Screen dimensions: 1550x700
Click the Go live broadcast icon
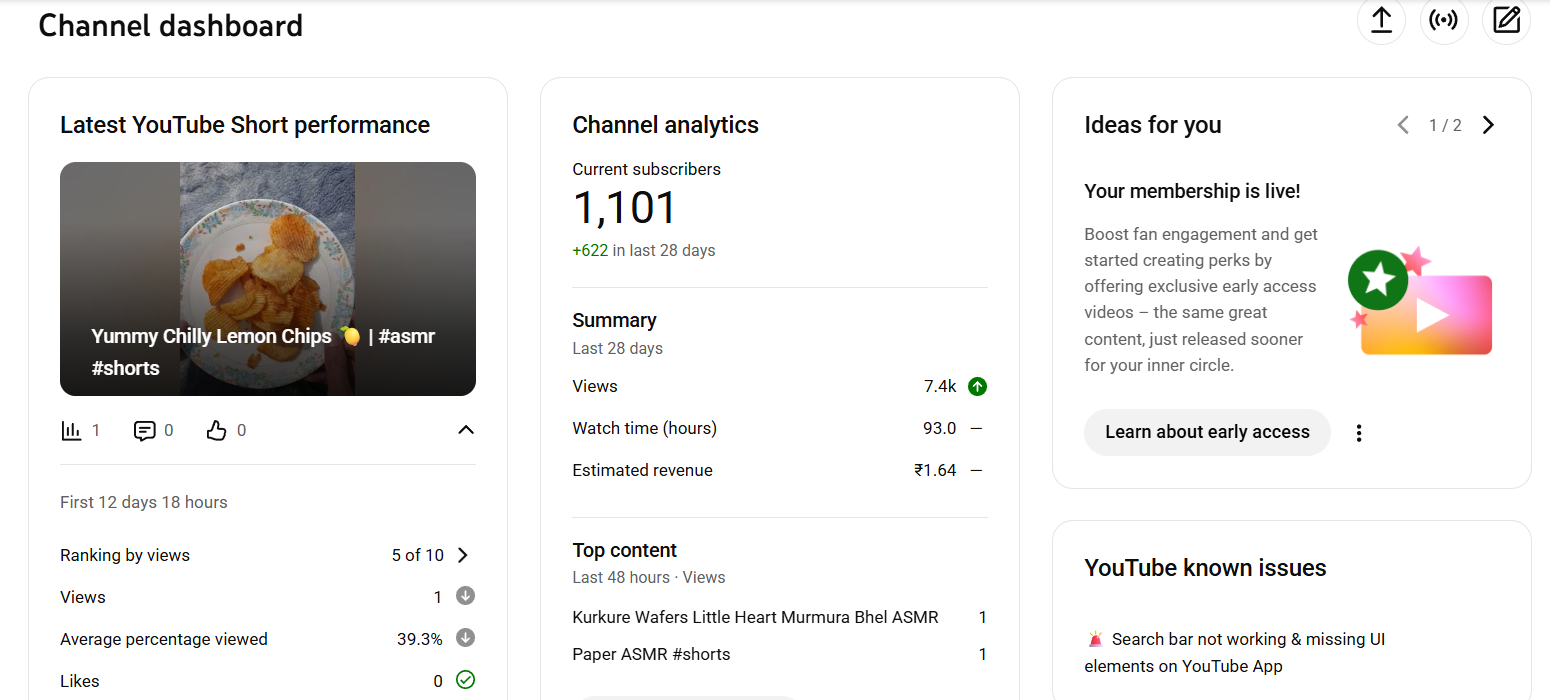(x=1444, y=21)
